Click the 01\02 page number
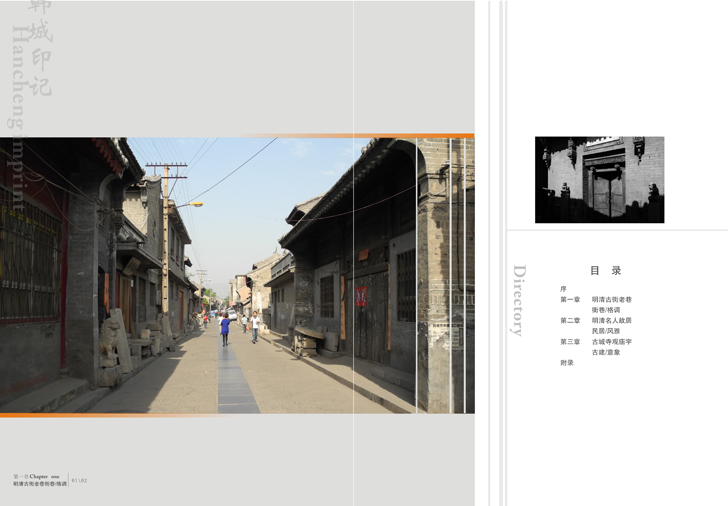Viewport: 728px width, 506px height. click(80, 481)
